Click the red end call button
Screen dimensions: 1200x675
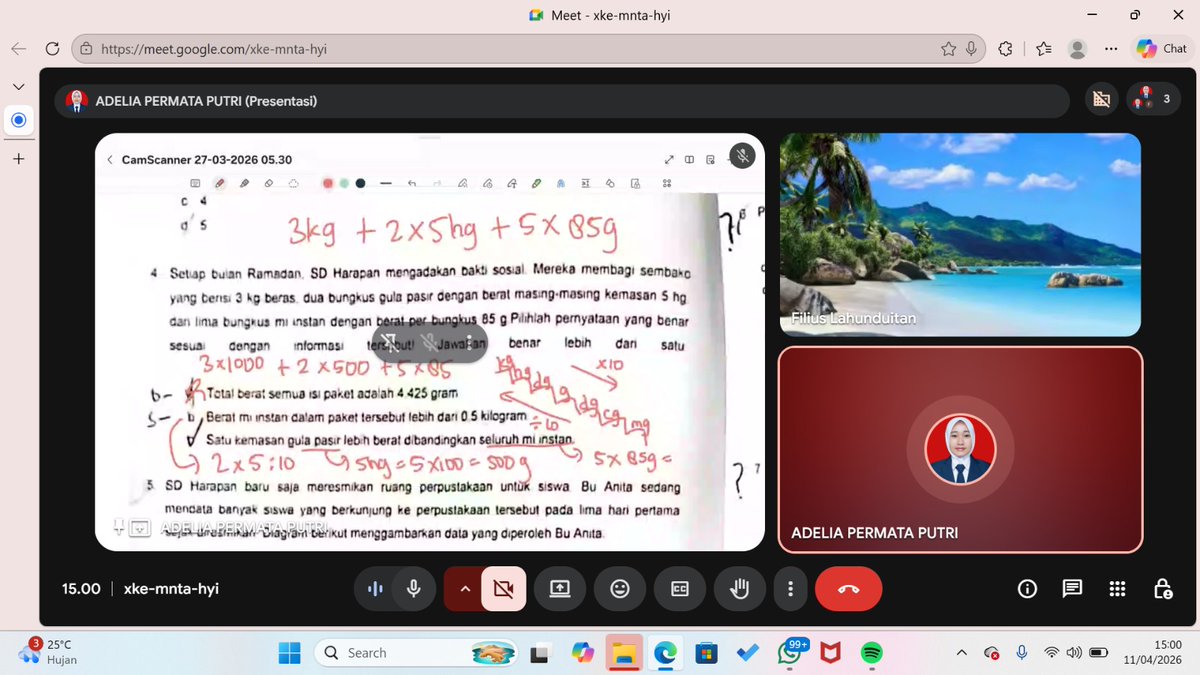click(x=848, y=589)
